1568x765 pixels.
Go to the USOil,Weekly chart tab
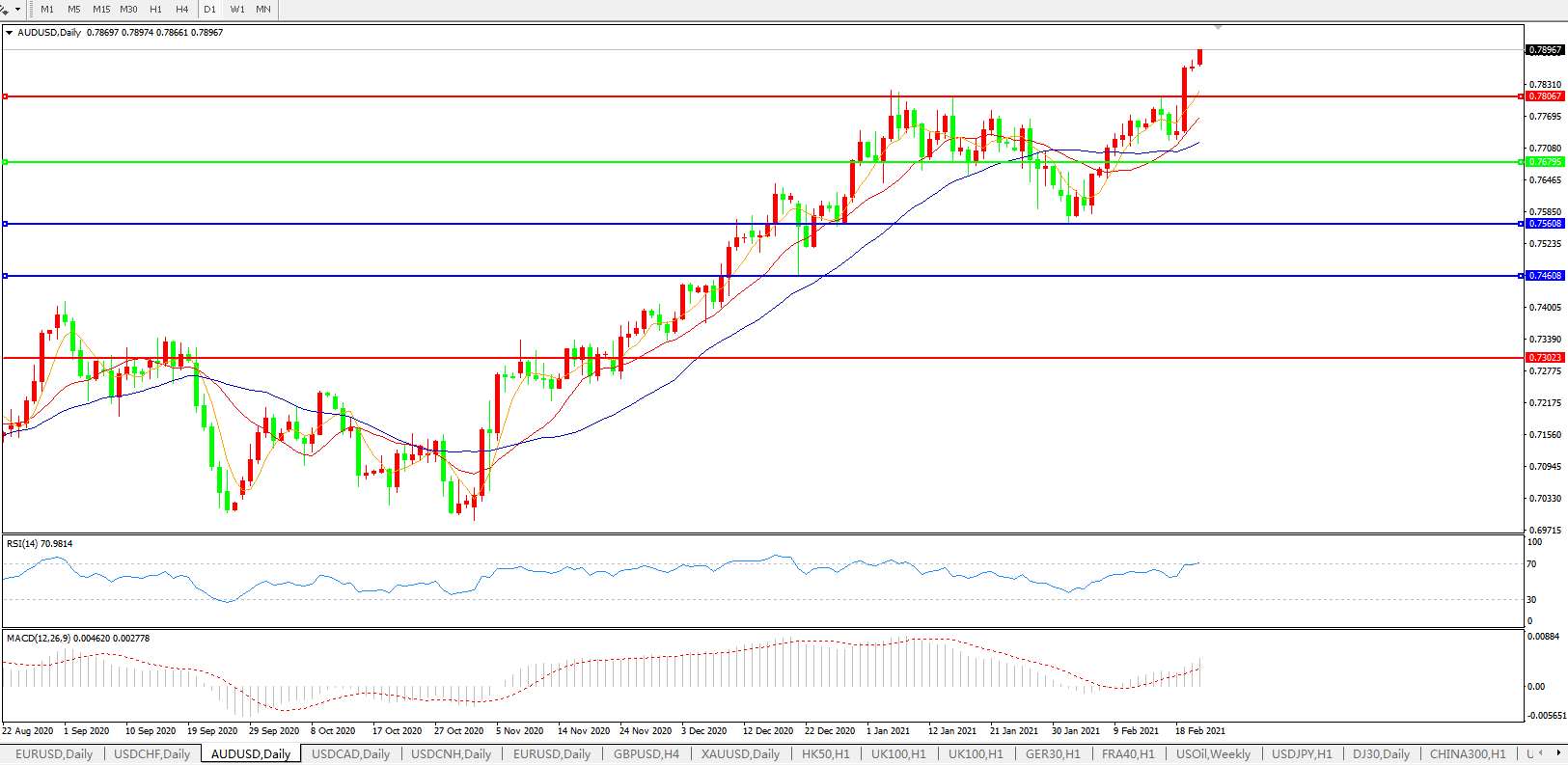(x=1213, y=753)
